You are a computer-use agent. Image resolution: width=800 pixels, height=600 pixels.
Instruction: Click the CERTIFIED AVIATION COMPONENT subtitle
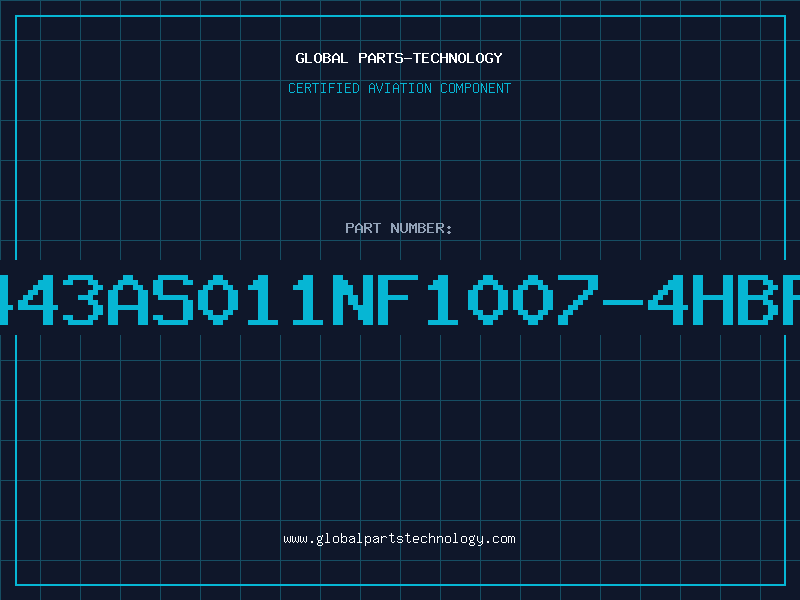coord(399,88)
